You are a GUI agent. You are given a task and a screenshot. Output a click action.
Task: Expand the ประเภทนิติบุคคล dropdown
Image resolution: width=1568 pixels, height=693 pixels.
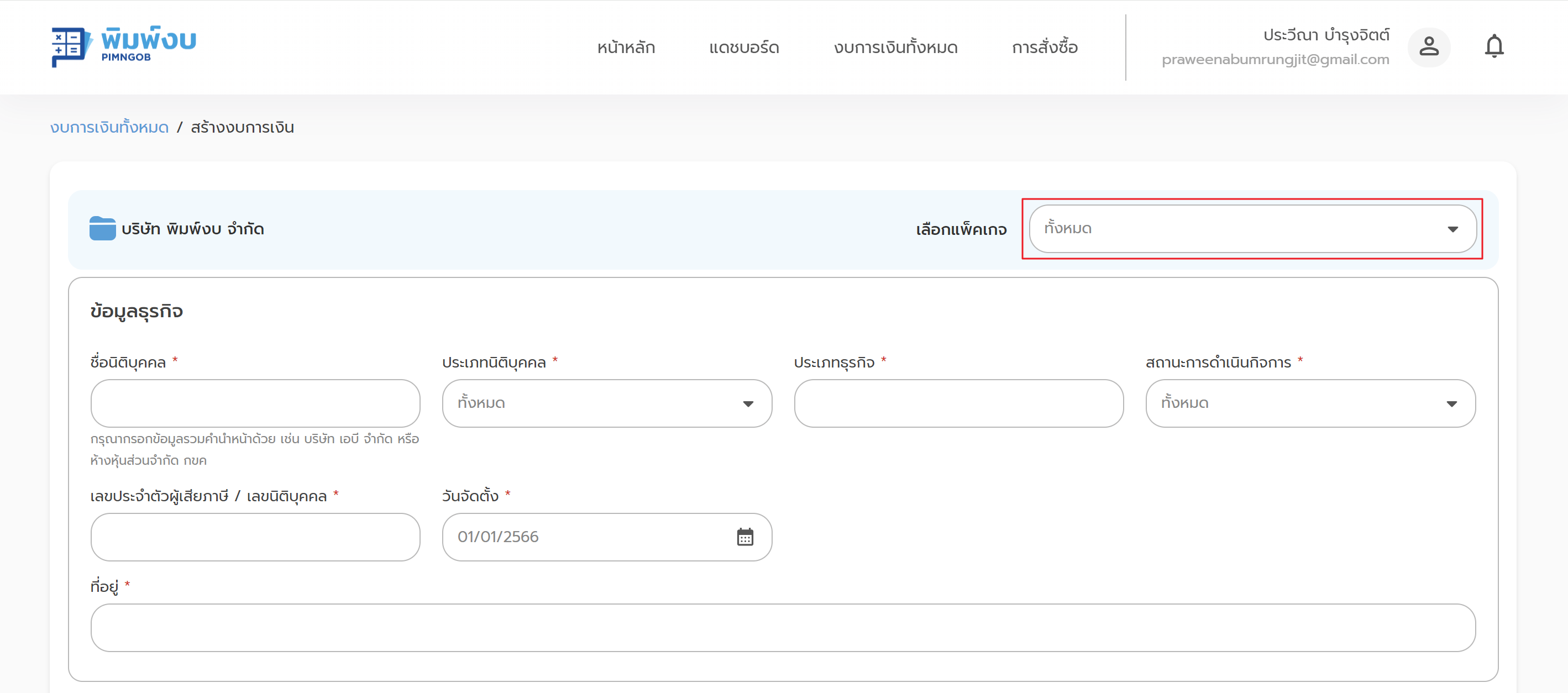click(606, 403)
